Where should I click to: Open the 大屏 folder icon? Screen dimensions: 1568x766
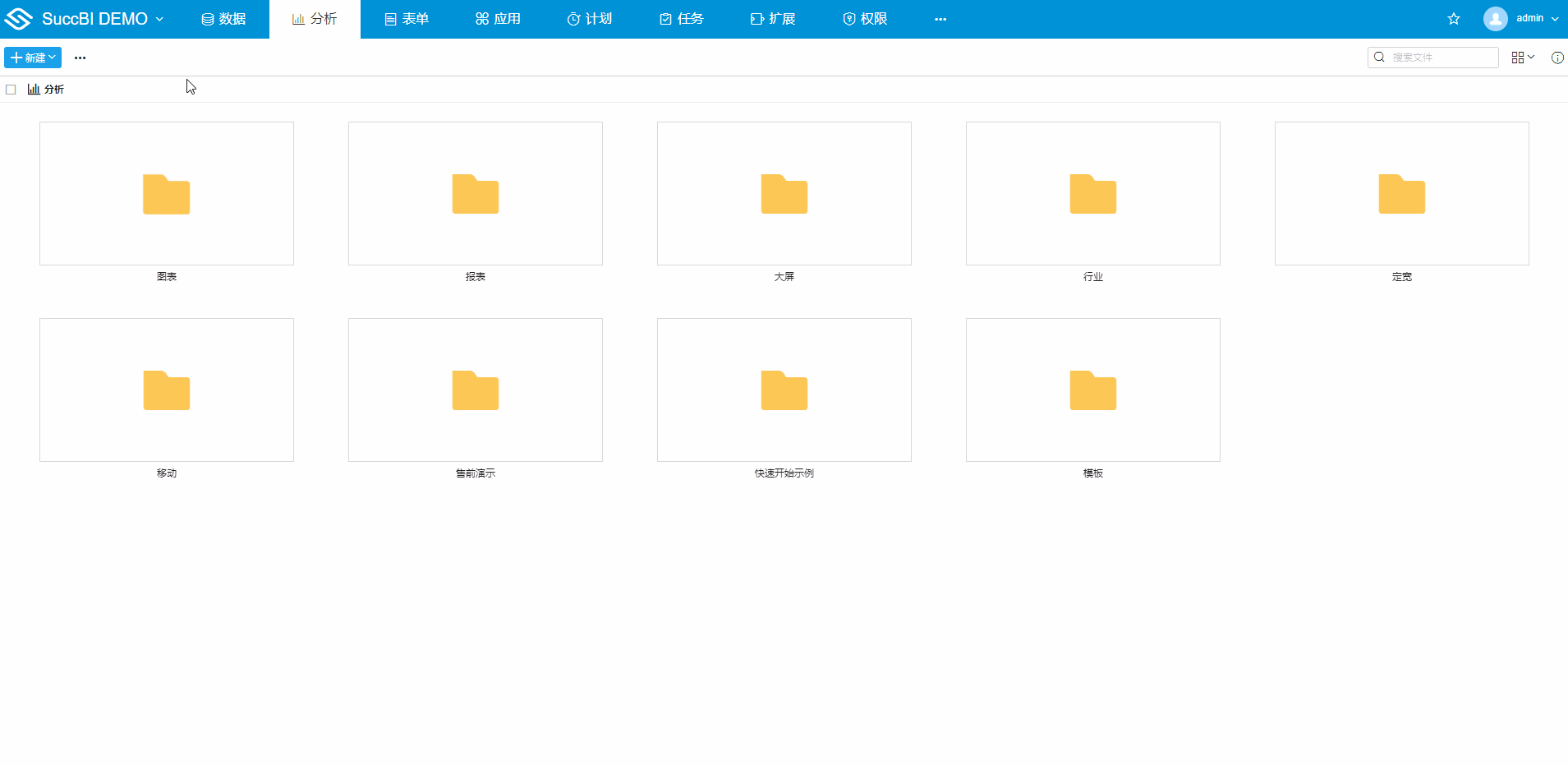(x=784, y=194)
